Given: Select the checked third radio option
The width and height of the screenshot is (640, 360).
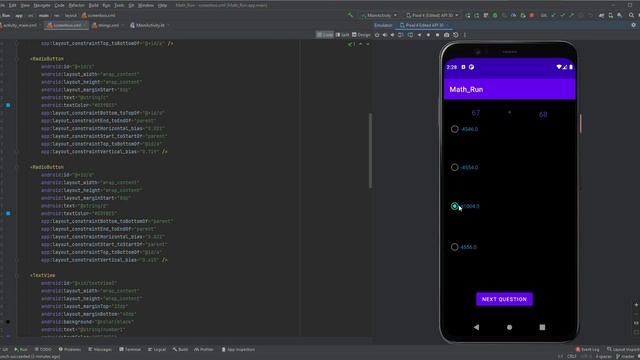Looking at the screenshot, I should point(465,206).
